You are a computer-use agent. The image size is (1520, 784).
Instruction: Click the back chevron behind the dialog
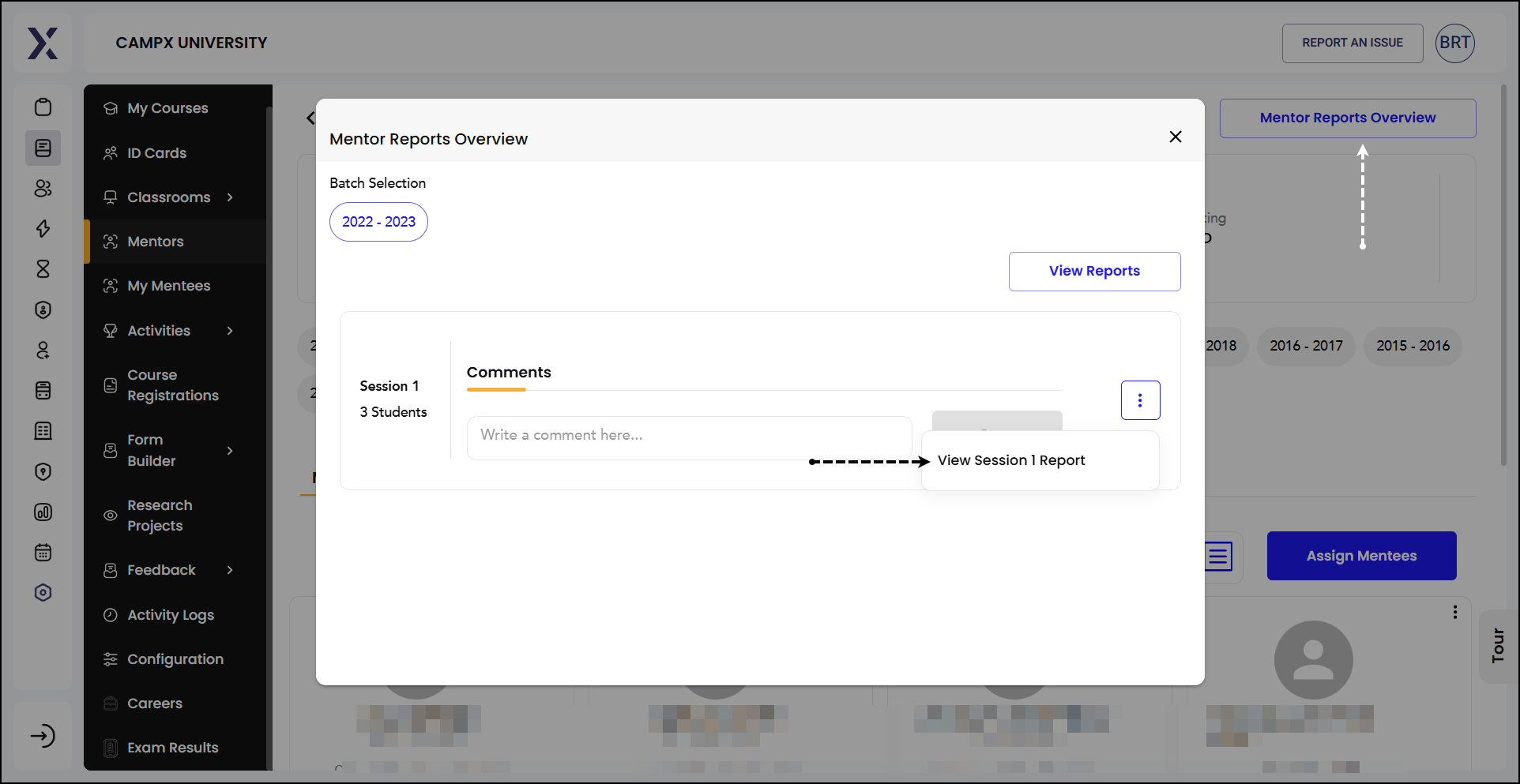click(310, 118)
